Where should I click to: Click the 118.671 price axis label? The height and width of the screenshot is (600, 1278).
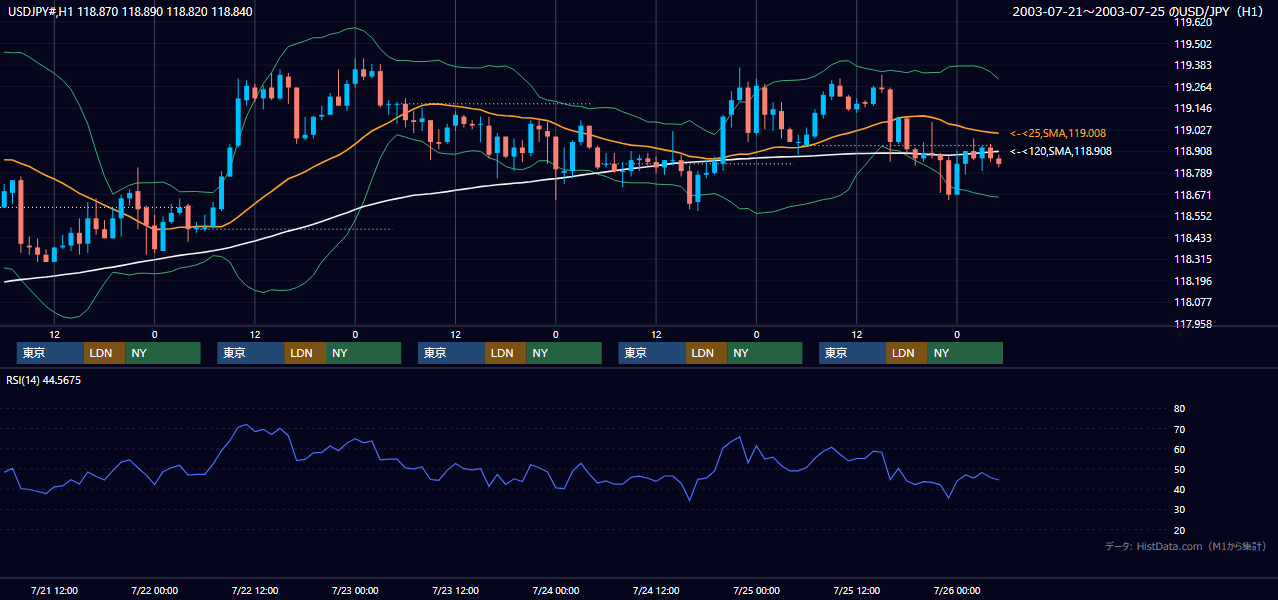(1193, 195)
